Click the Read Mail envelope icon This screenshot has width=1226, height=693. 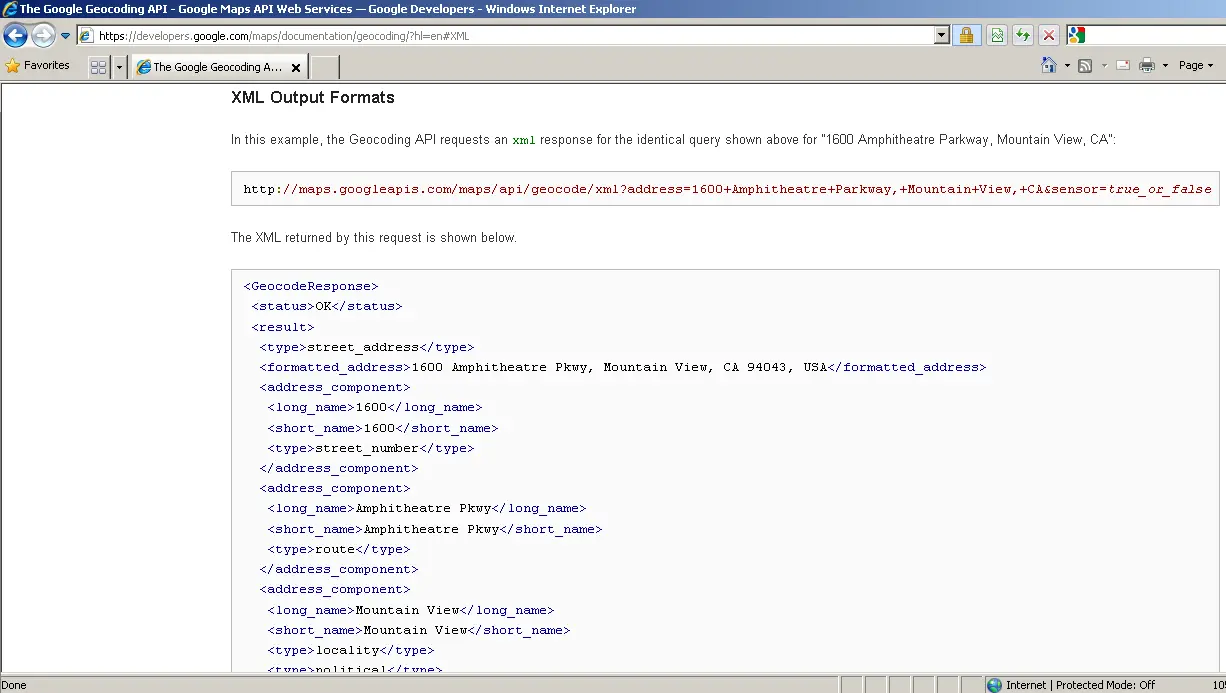pyautogui.click(x=1123, y=66)
